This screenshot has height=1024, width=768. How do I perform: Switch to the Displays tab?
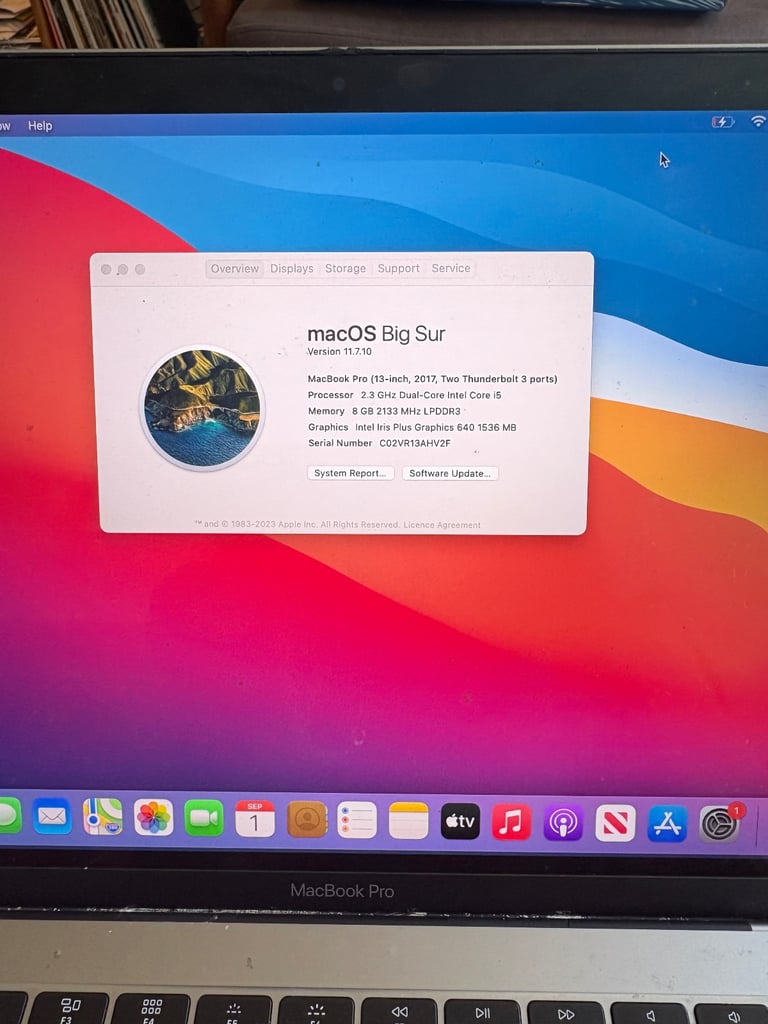coord(292,268)
